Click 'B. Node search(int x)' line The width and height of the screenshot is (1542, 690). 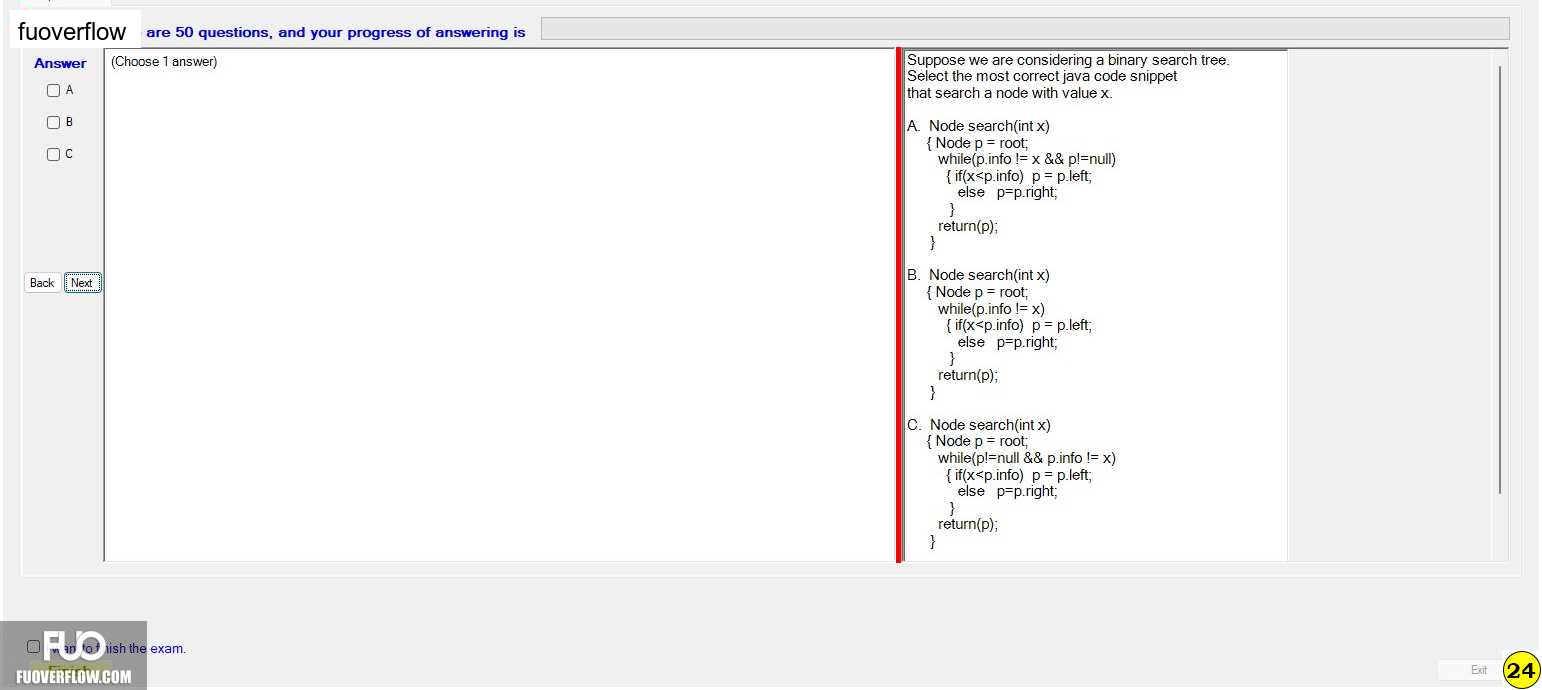[978, 275]
